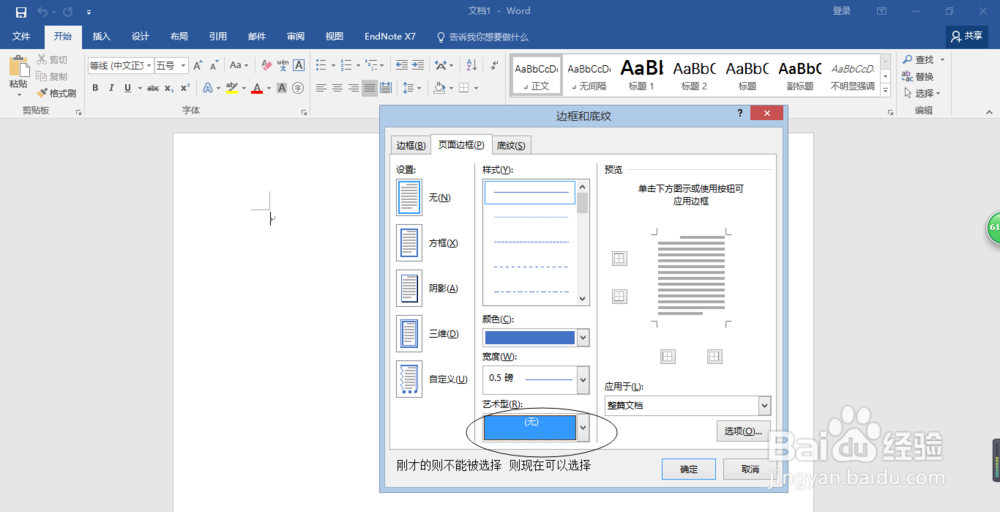This screenshot has width=1000, height=512.
Task: Open the 艺术型(R) art border dropdown
Action: click(583, 427)
